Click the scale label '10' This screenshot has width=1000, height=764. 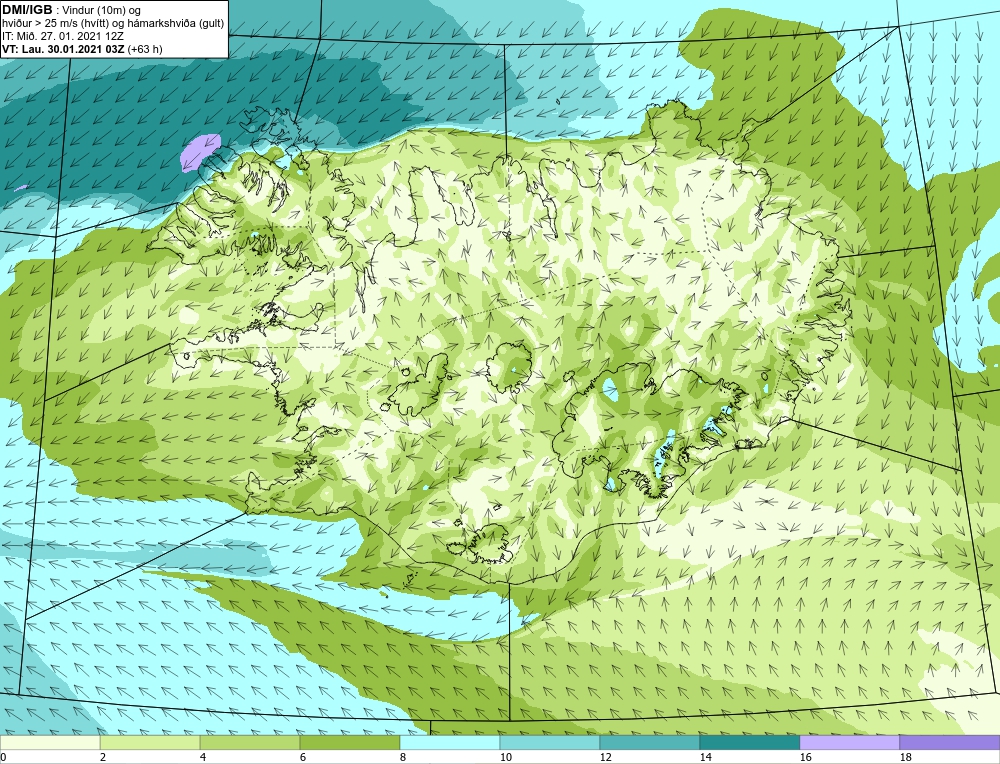coord(505,758)
